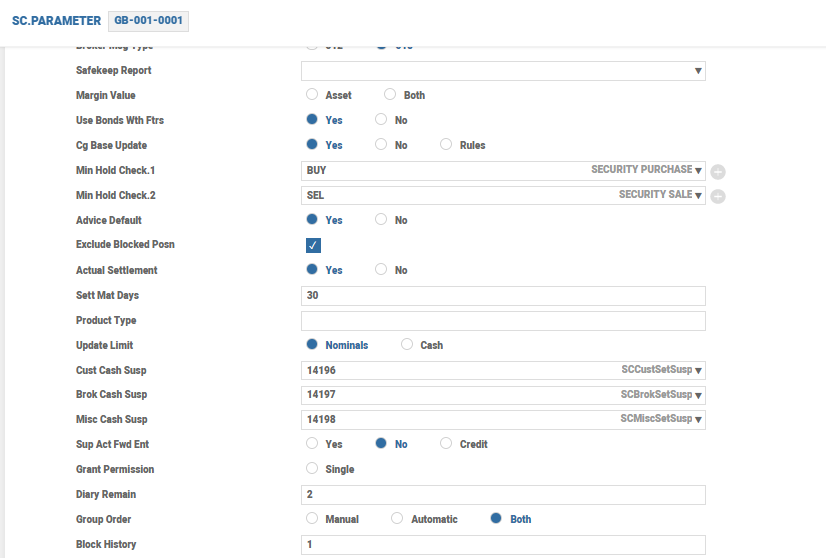Select No for Advice Default
The height and width of the screenshot is (558, 826).
pyautogui.click(x=381, y=220)
